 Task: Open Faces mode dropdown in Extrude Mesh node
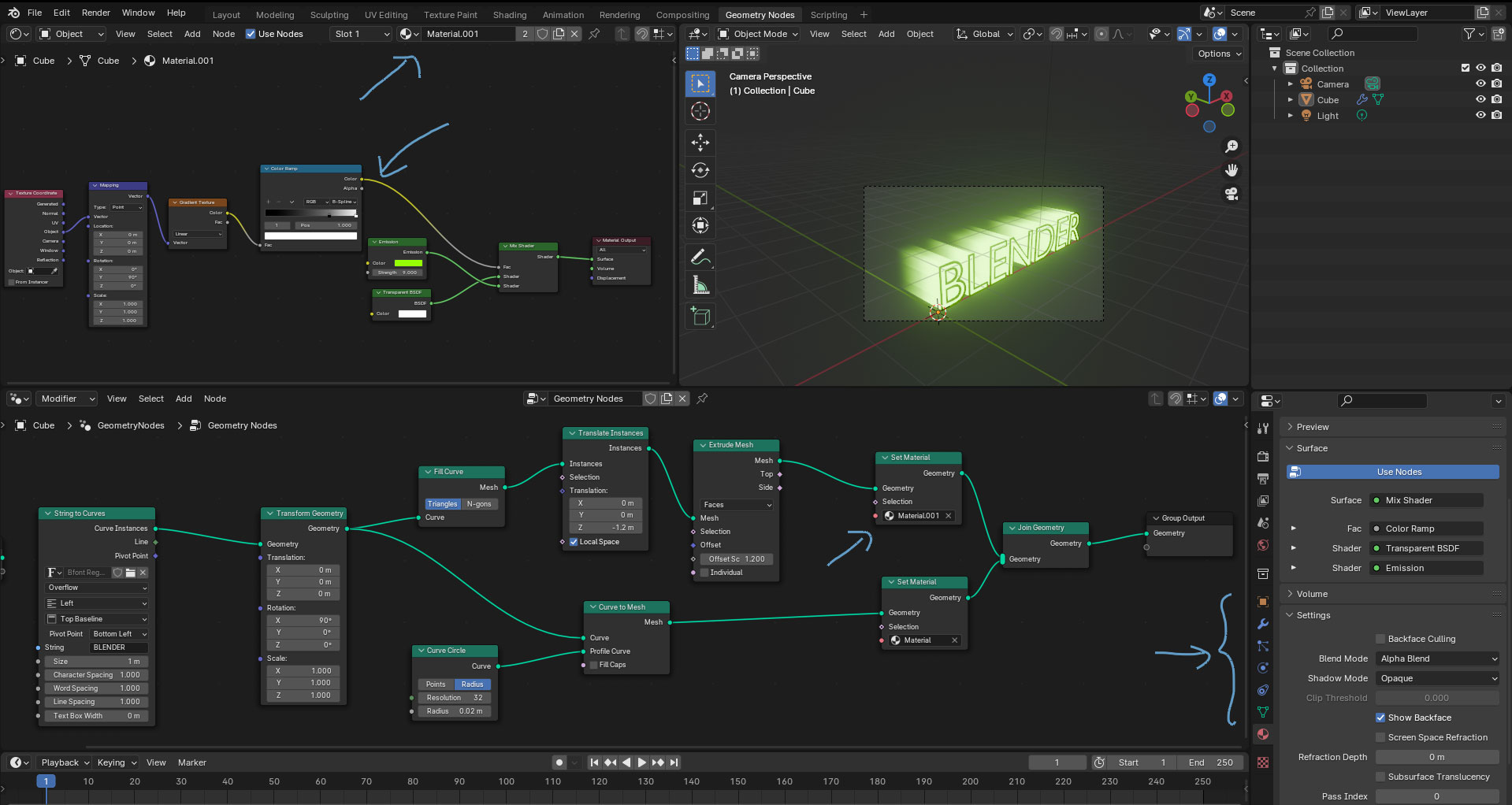pyautogui.click(x=737, y=505)
